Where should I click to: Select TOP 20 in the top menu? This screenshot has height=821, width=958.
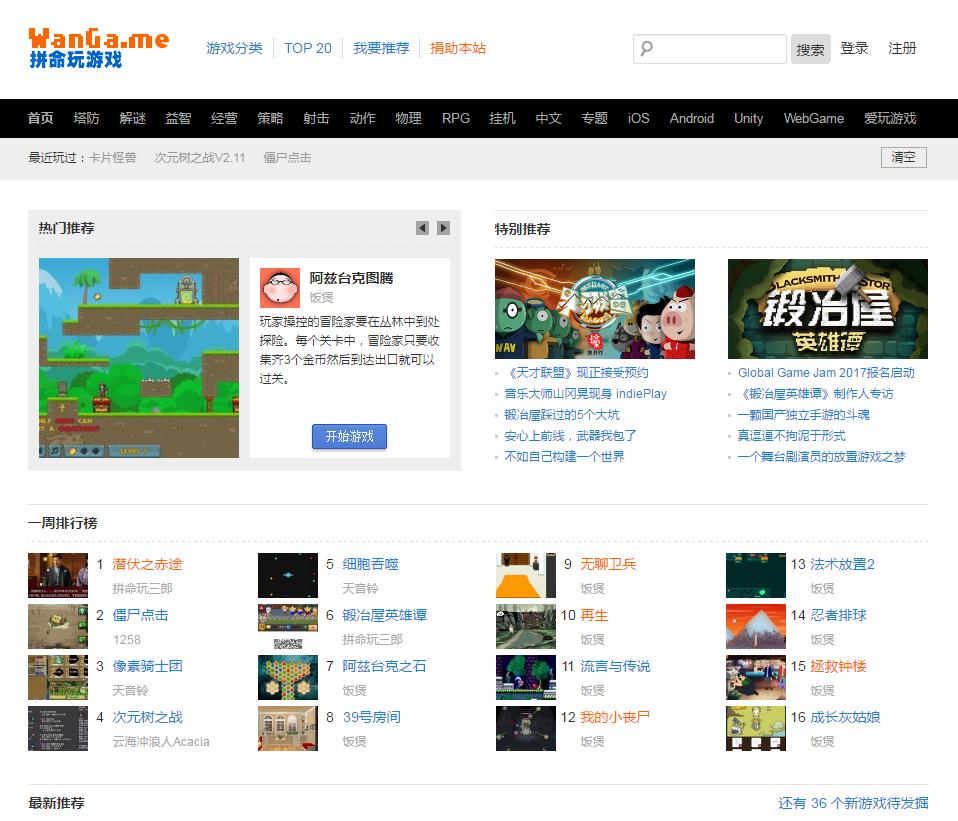pyautogui.click(x=307, y=48)
